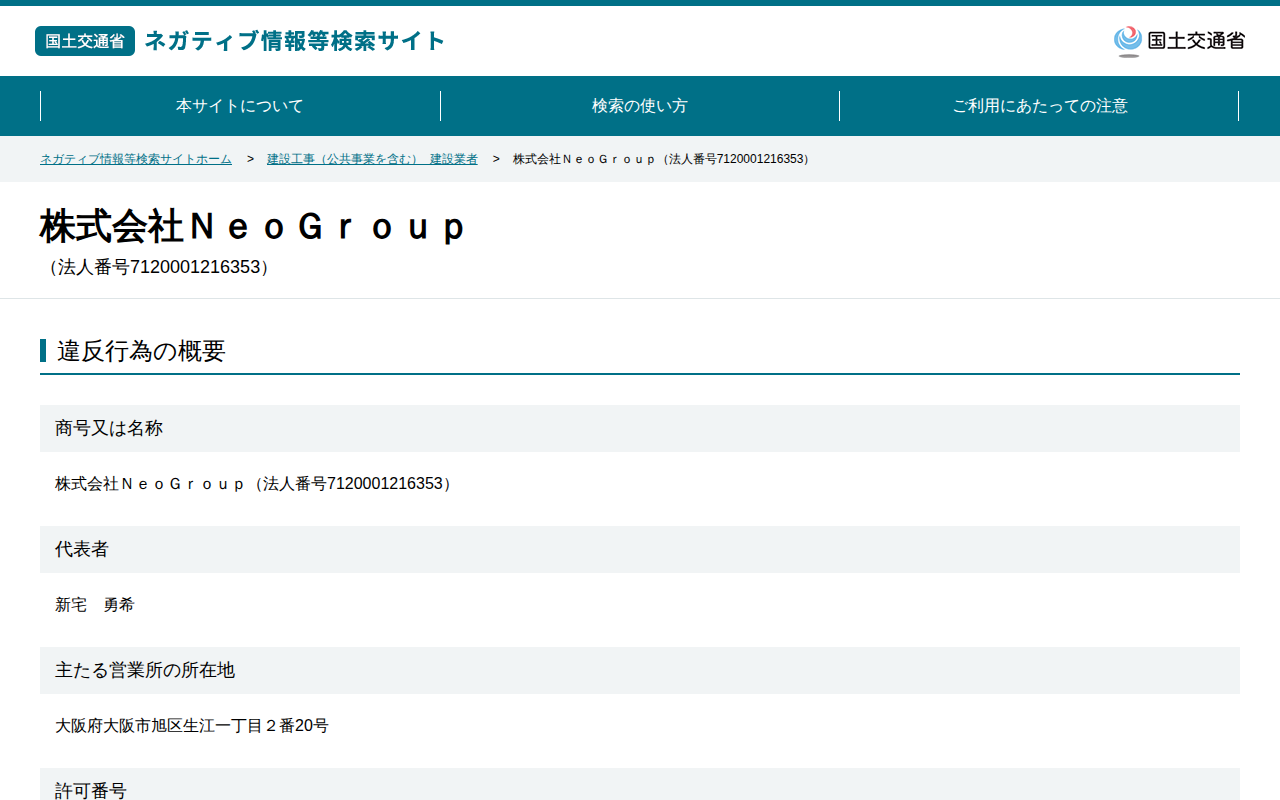
Task: Click the 国土交通省 globe logo icon
Action: point(1128,41)
